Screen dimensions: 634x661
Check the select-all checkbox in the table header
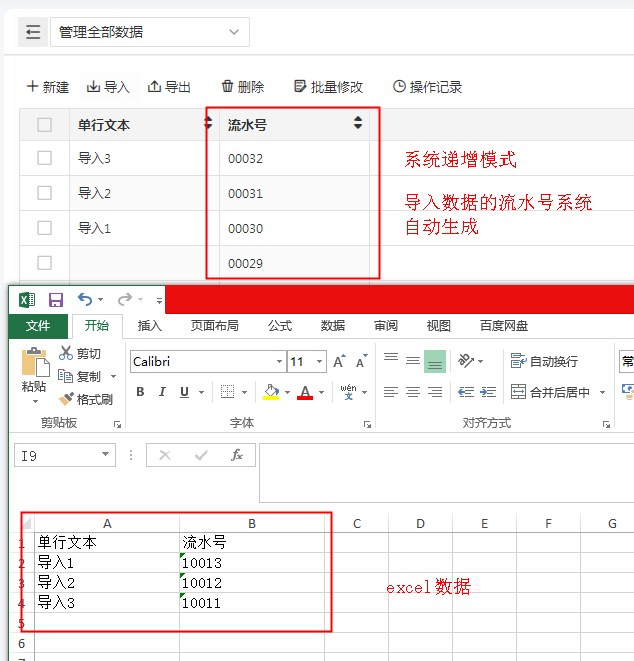click(x=44, y=125)
